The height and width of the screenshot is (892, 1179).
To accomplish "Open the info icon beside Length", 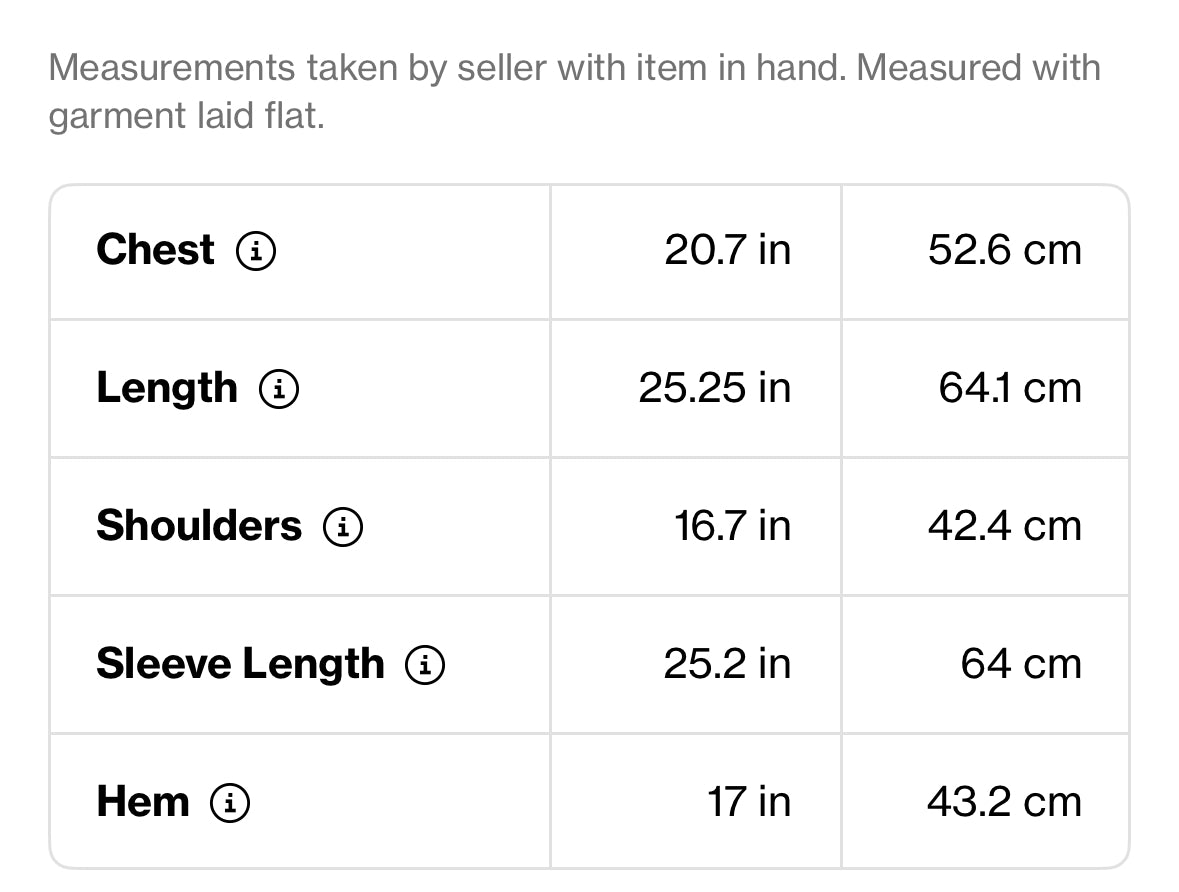I will [279, 389].
